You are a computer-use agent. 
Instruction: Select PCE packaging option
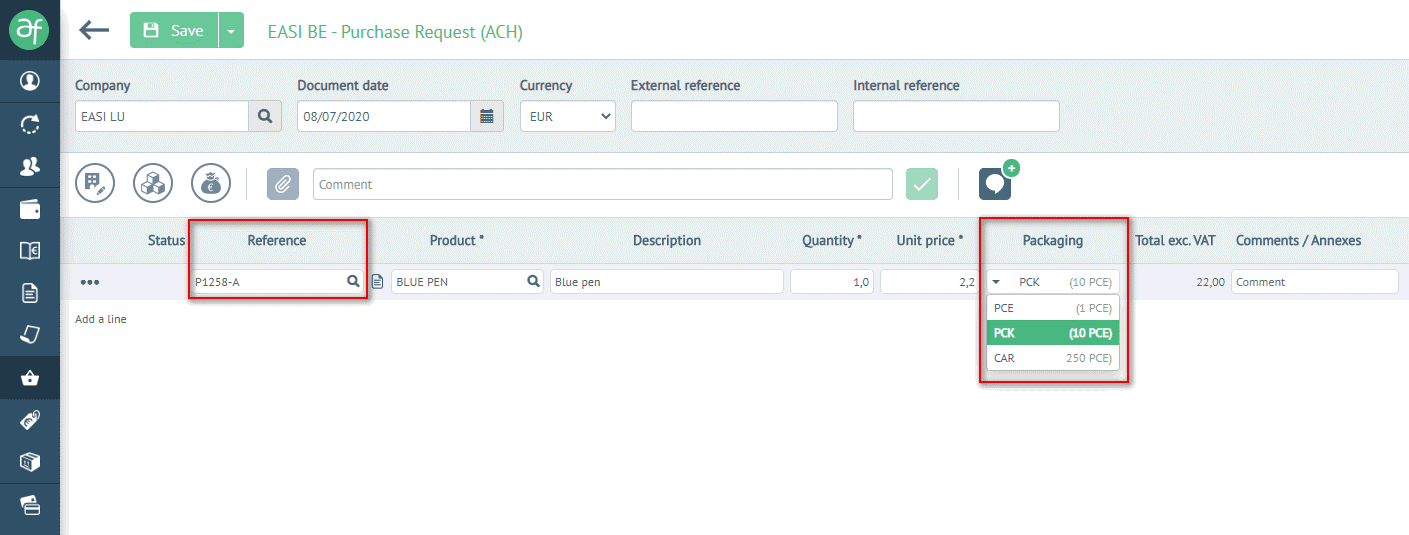[x=1052, y=308]
